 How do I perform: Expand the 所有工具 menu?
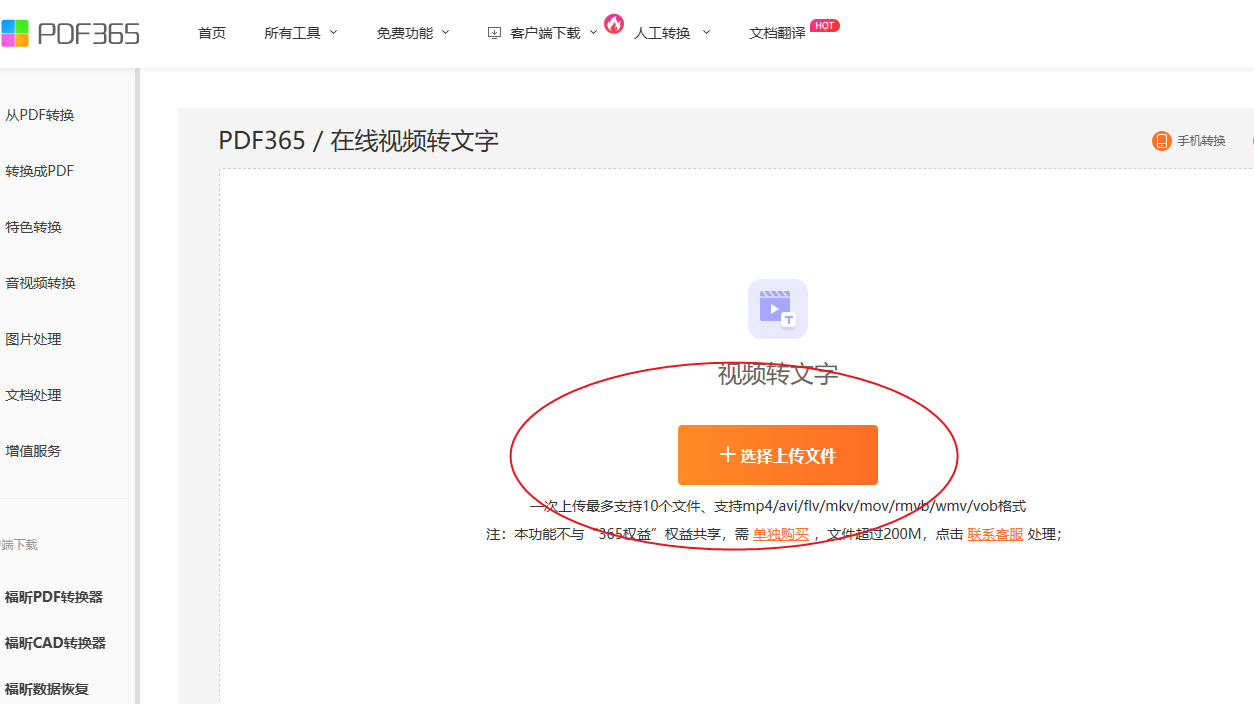301,33
